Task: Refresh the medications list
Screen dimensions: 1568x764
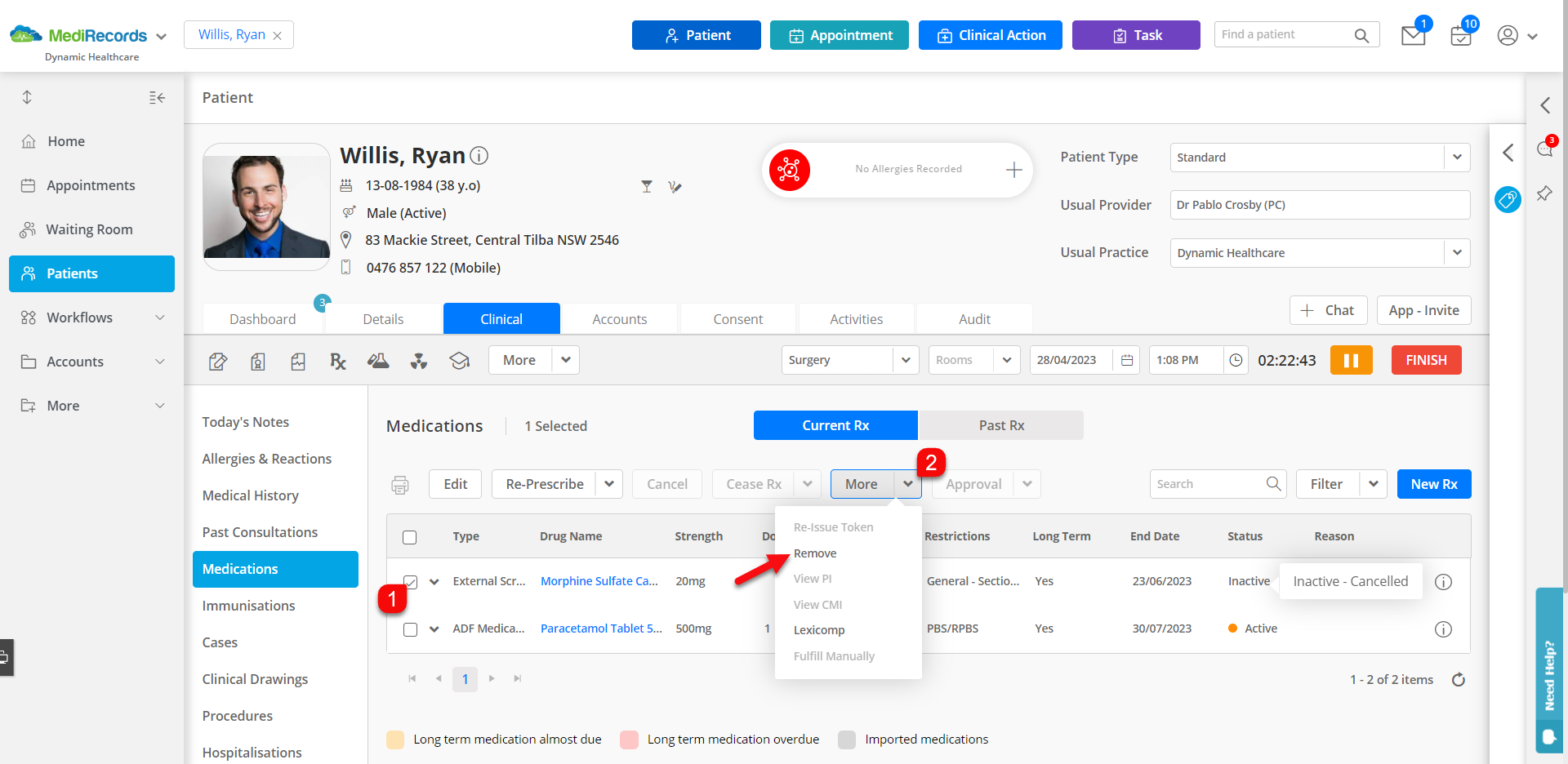Action: (x=1459, y=680)
